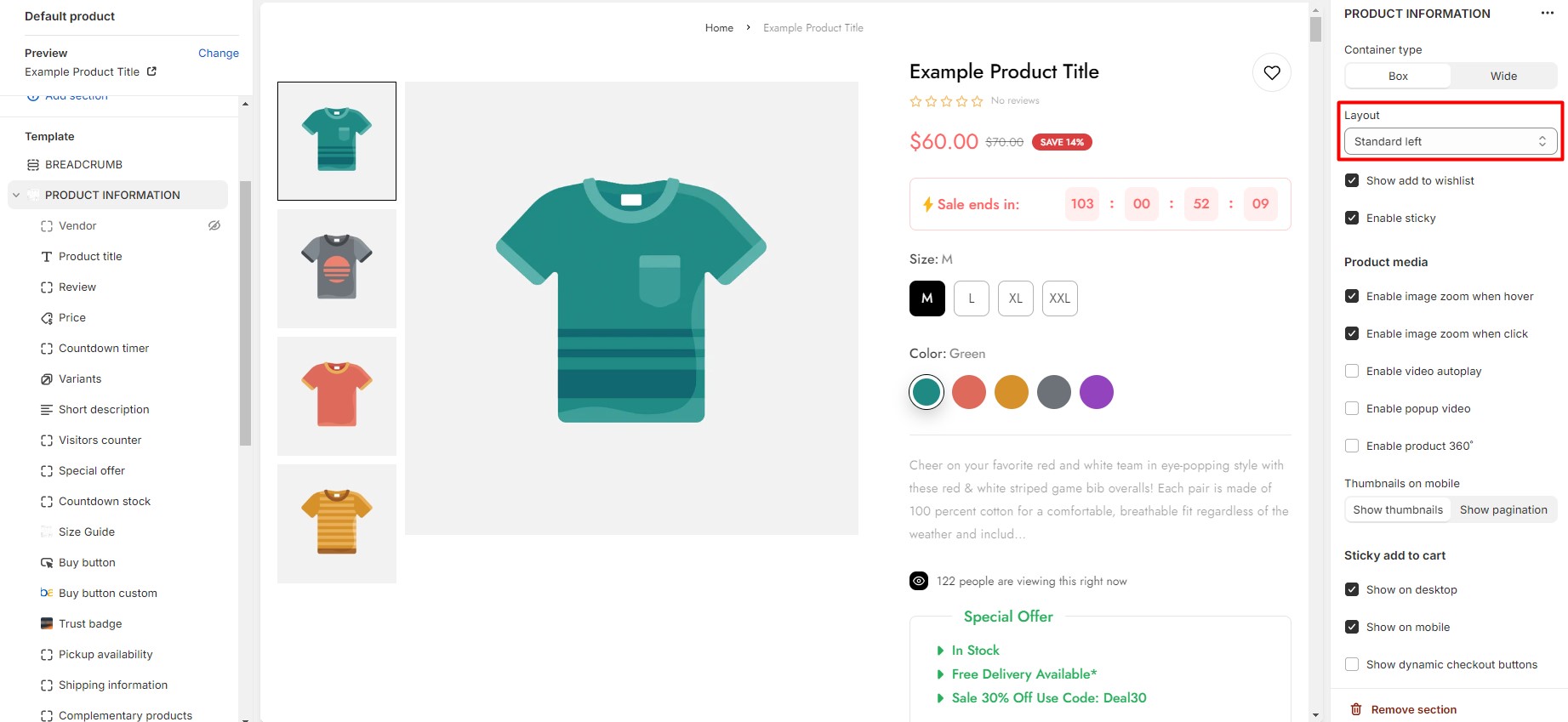Click the Price block icon
Image resolution: width=1568 pixels, height=722 pixels.
47,318
